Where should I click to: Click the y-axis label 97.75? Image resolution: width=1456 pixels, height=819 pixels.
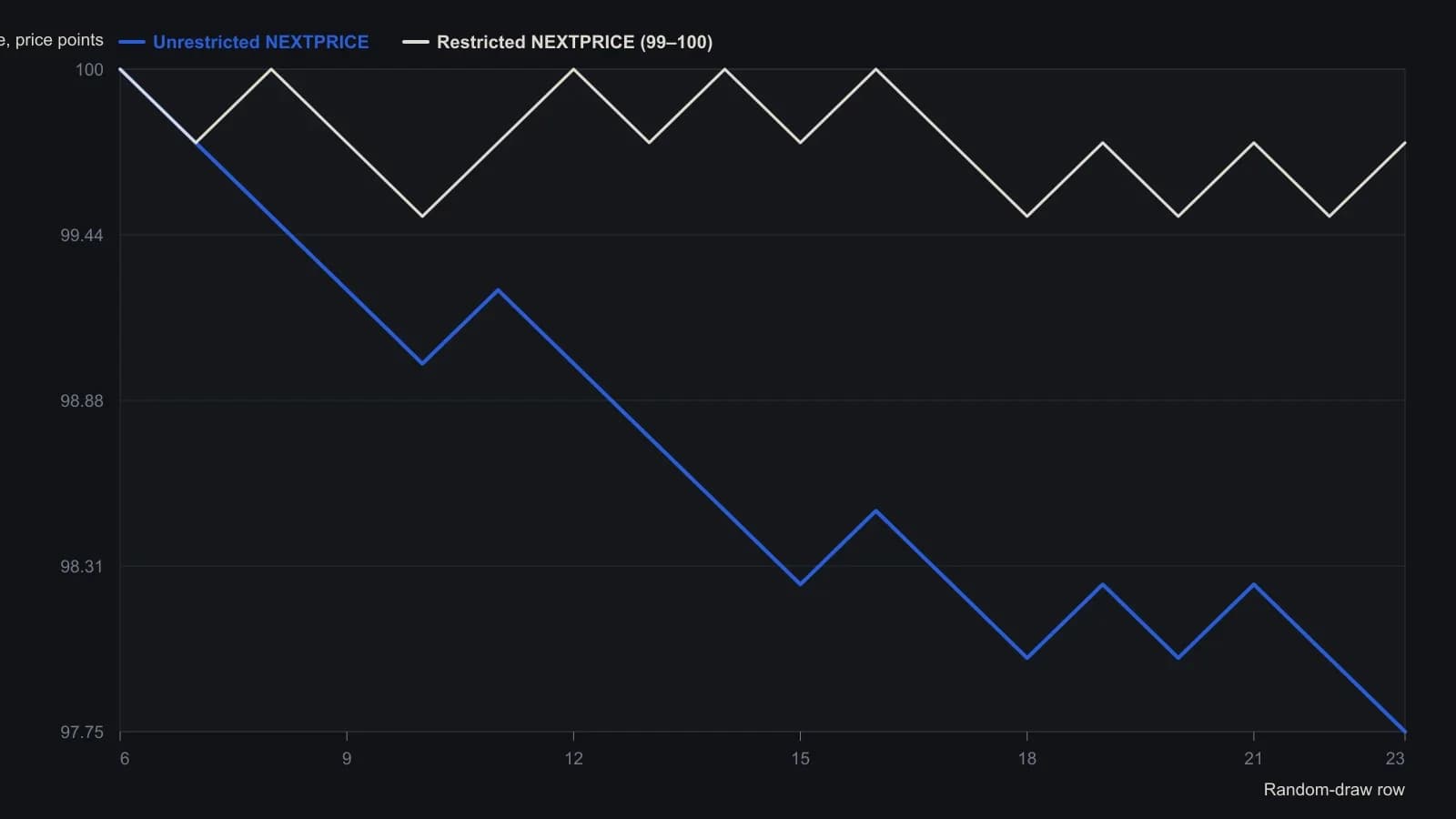(x=82, y=733)
